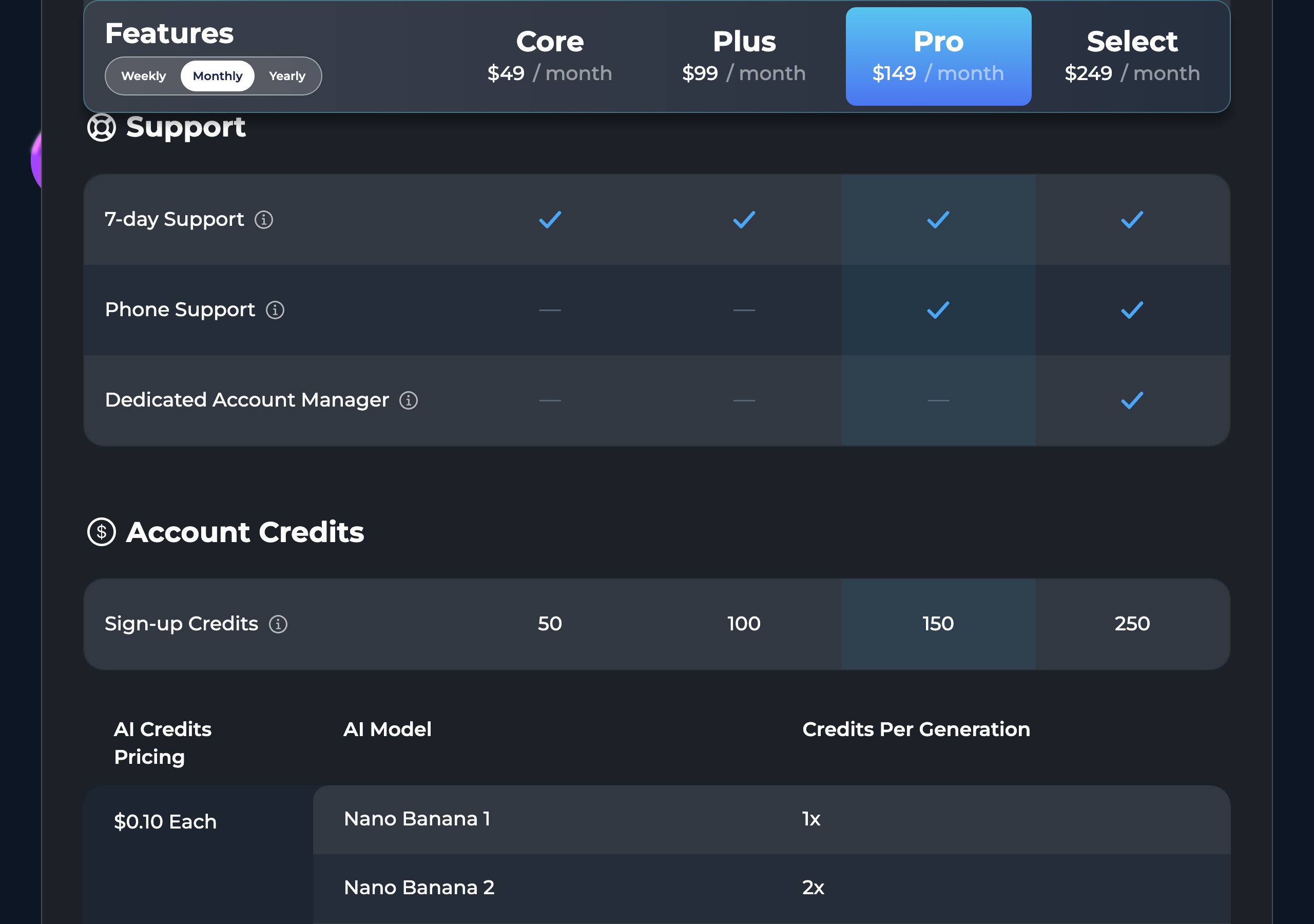Switch billing period to Weekly
Viewport: 1314px width, 924px height.
pos(144,76)
